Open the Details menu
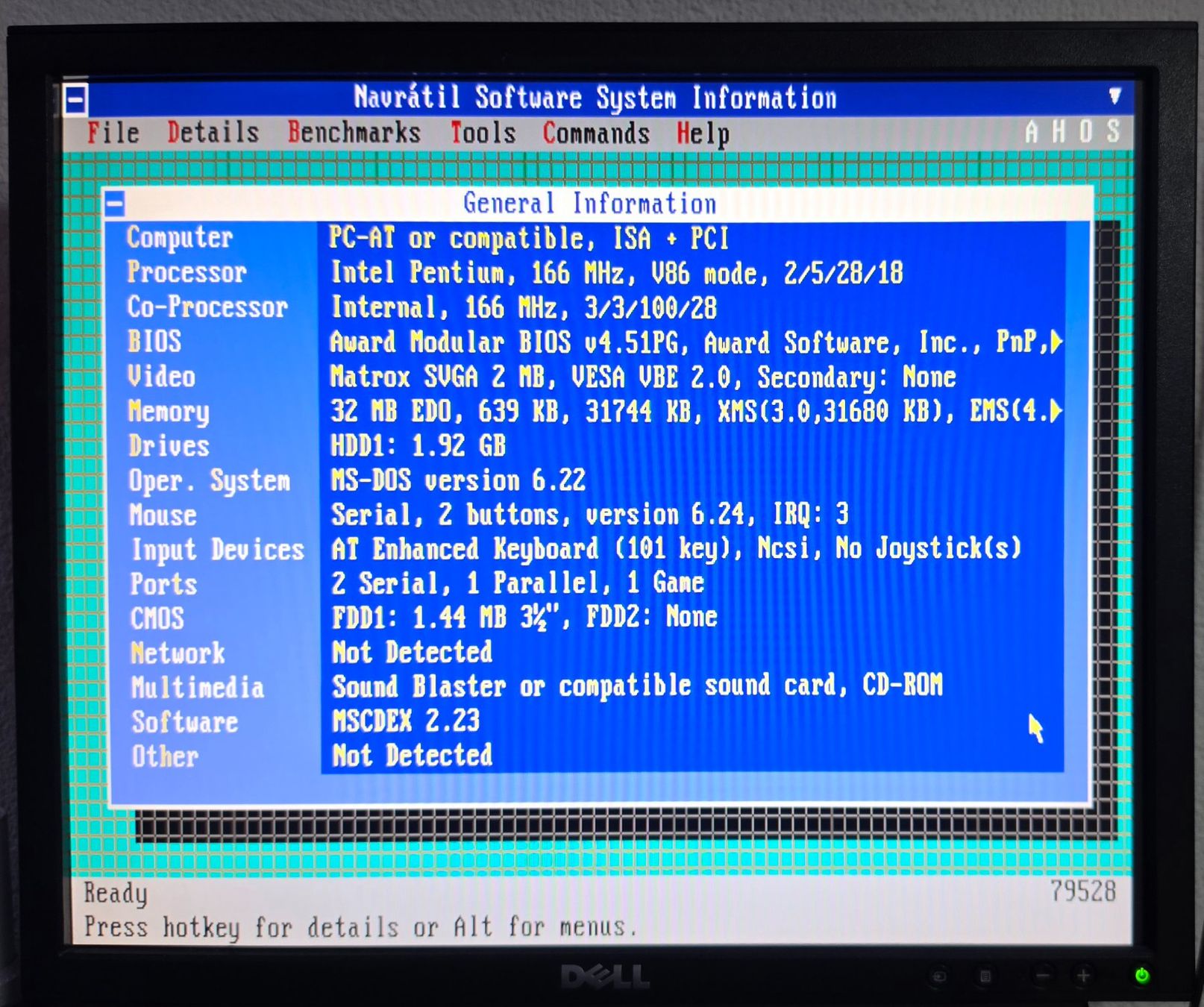Image resolution: width=1204 pixels, height=1007 pixels. (x=213, y=132)
